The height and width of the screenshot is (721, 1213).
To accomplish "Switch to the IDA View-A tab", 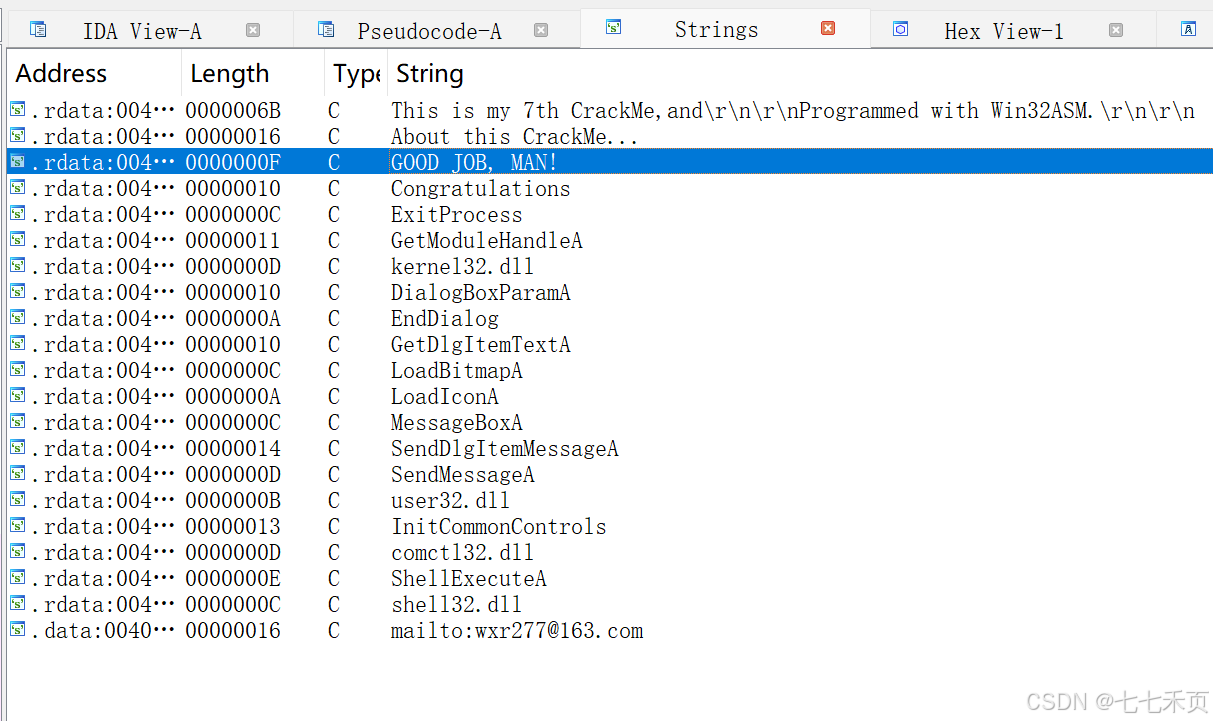I will pyautogui.click(x=142, y=31).
